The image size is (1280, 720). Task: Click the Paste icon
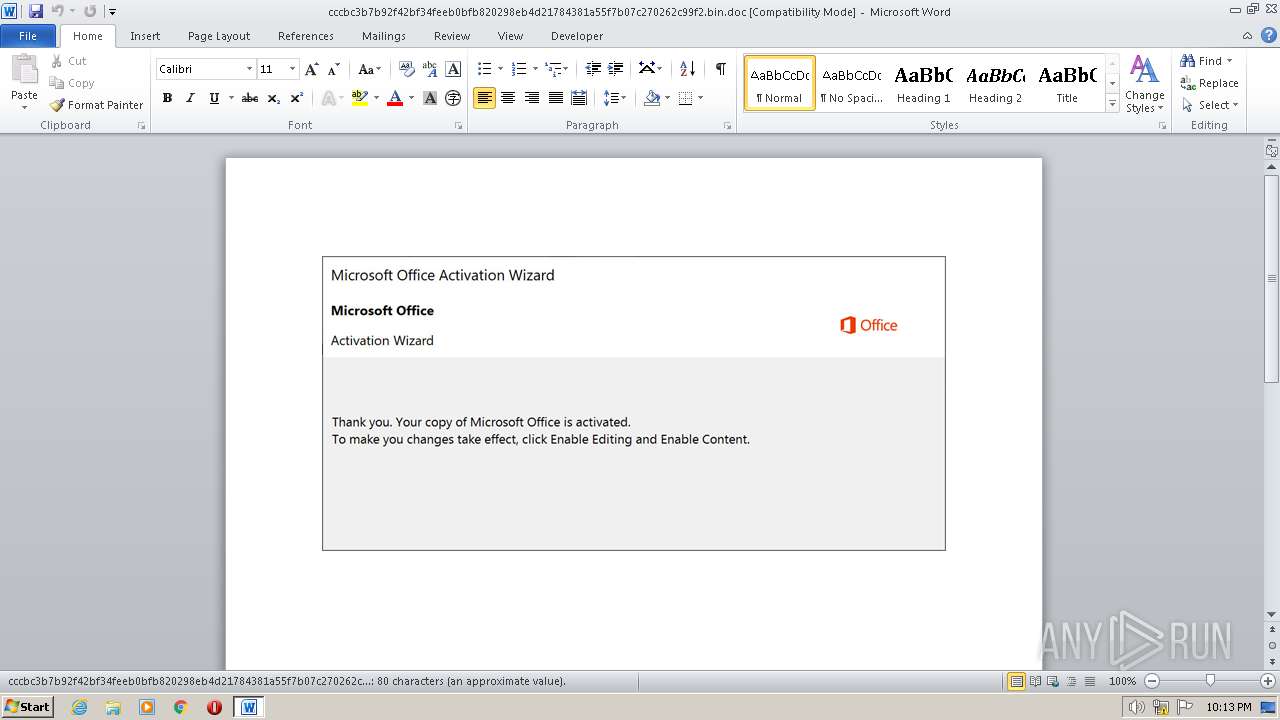tap(24, 70)
